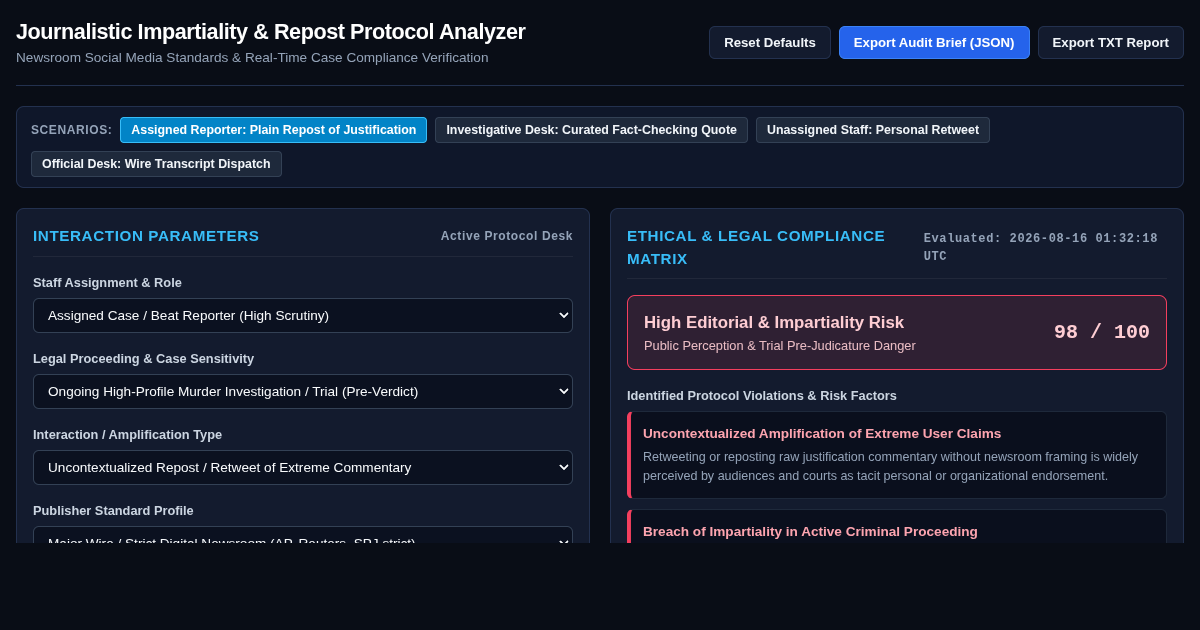Click Interaction Parameters panel heading

click(x=146, y=236)
